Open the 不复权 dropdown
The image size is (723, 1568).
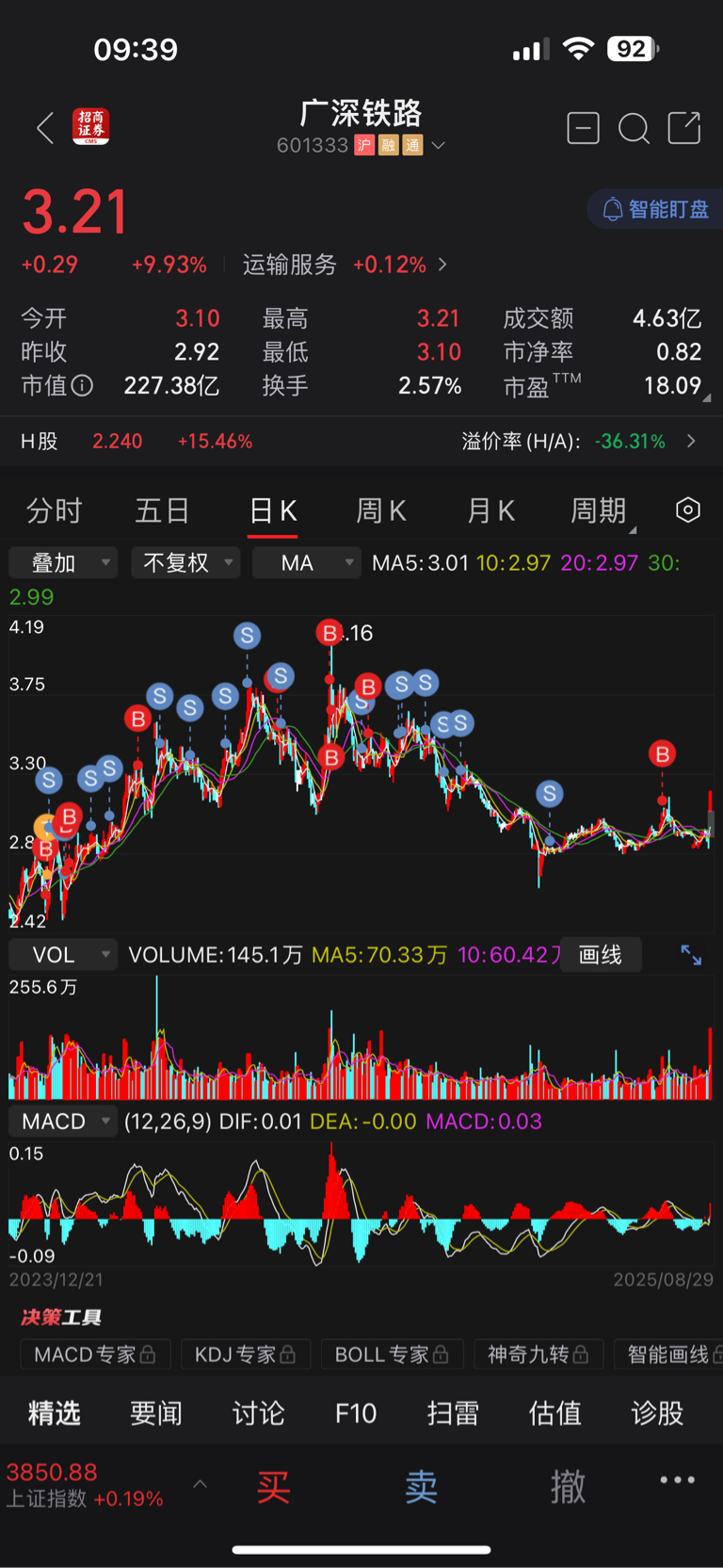(185, 562)
